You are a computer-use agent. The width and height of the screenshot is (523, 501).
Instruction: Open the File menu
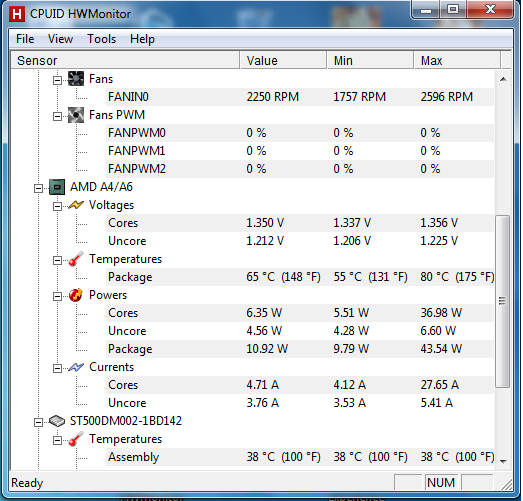click(x=25, y=39)
